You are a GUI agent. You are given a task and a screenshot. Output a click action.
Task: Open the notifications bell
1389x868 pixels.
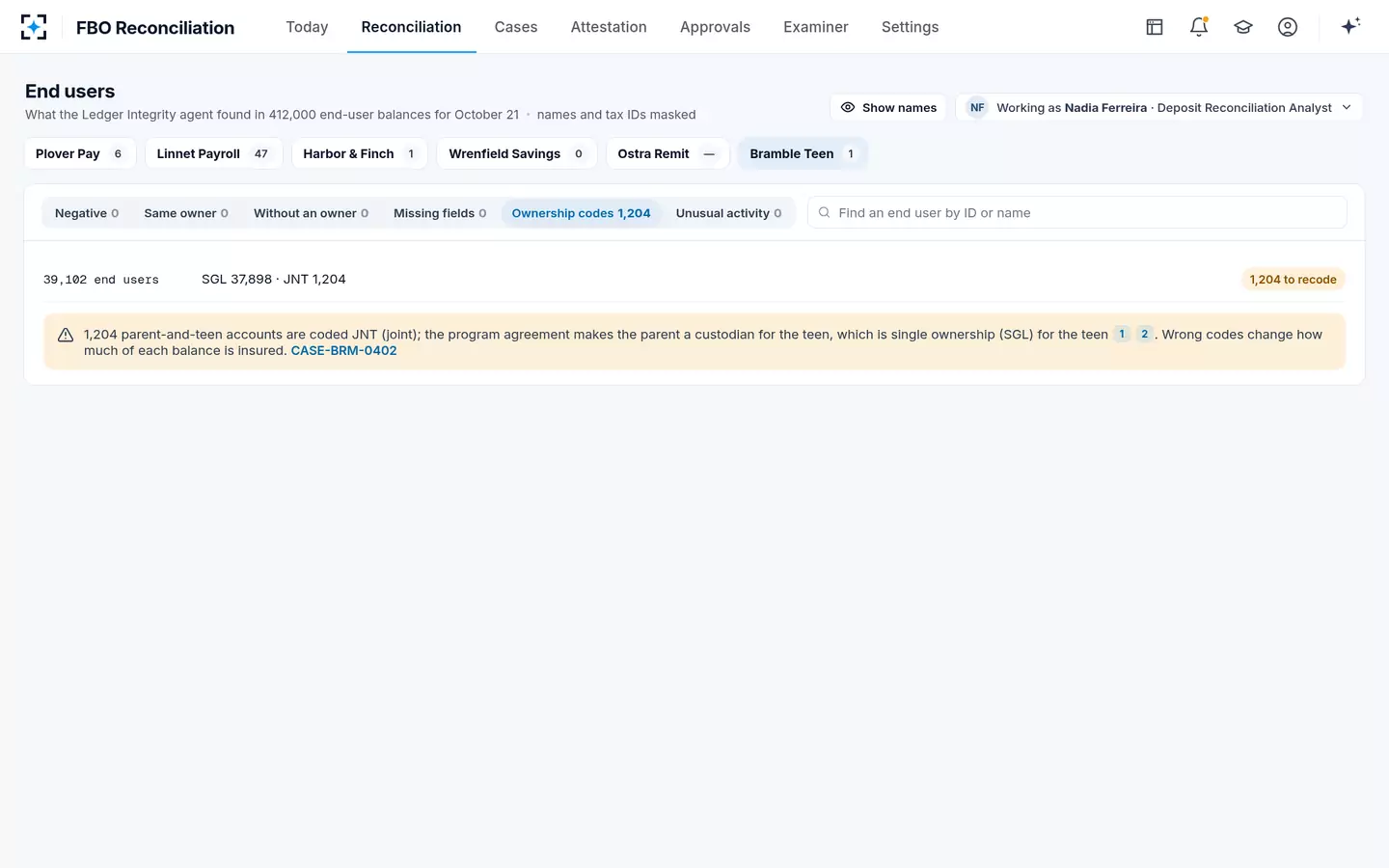(x=1199, y=27)
